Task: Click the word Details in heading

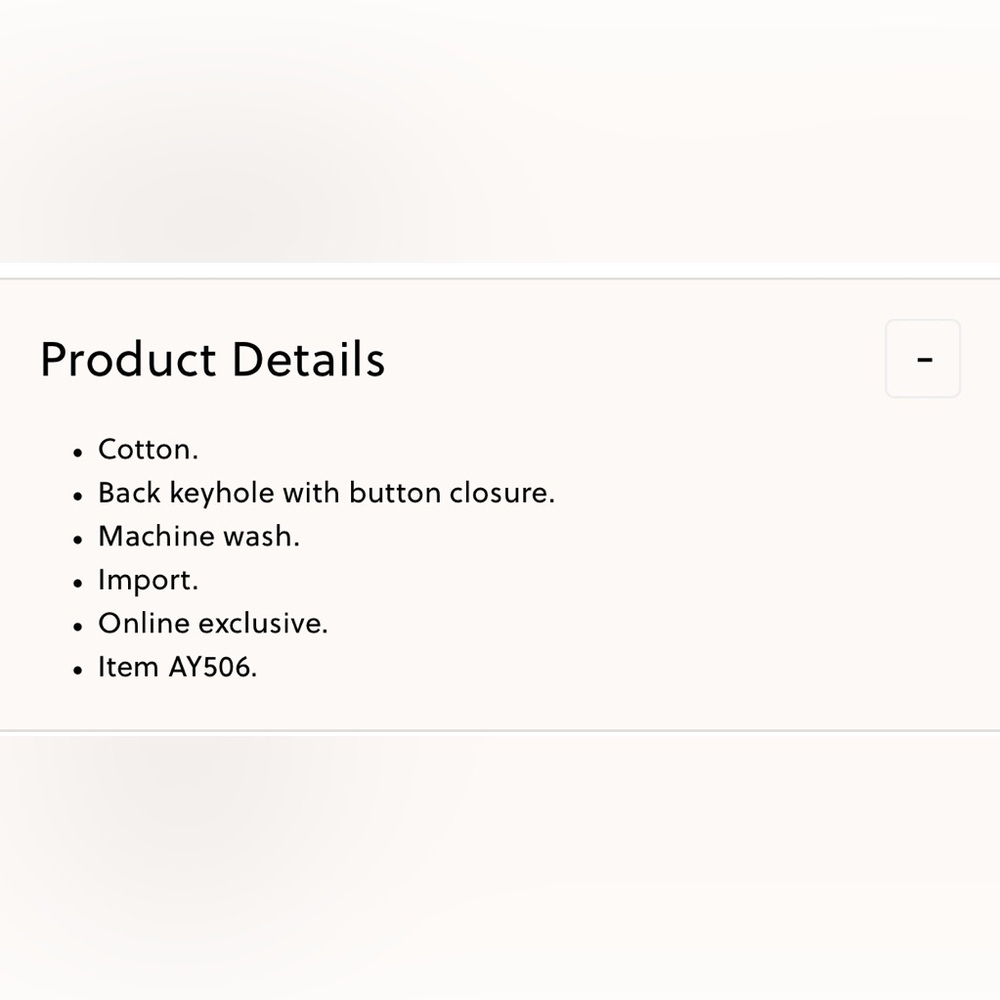Action: 308,360
